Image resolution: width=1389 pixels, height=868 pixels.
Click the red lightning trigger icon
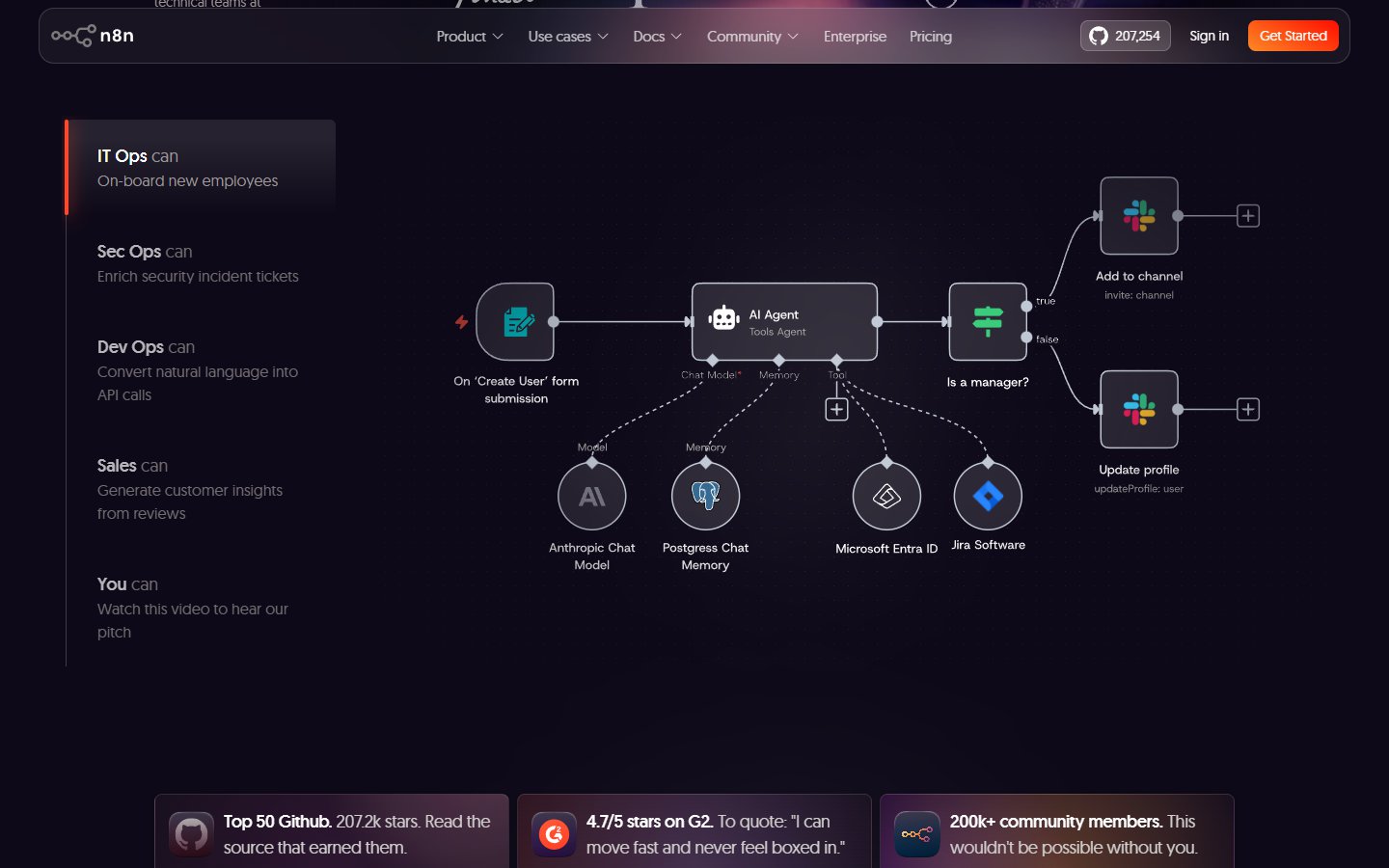(461, 321)
